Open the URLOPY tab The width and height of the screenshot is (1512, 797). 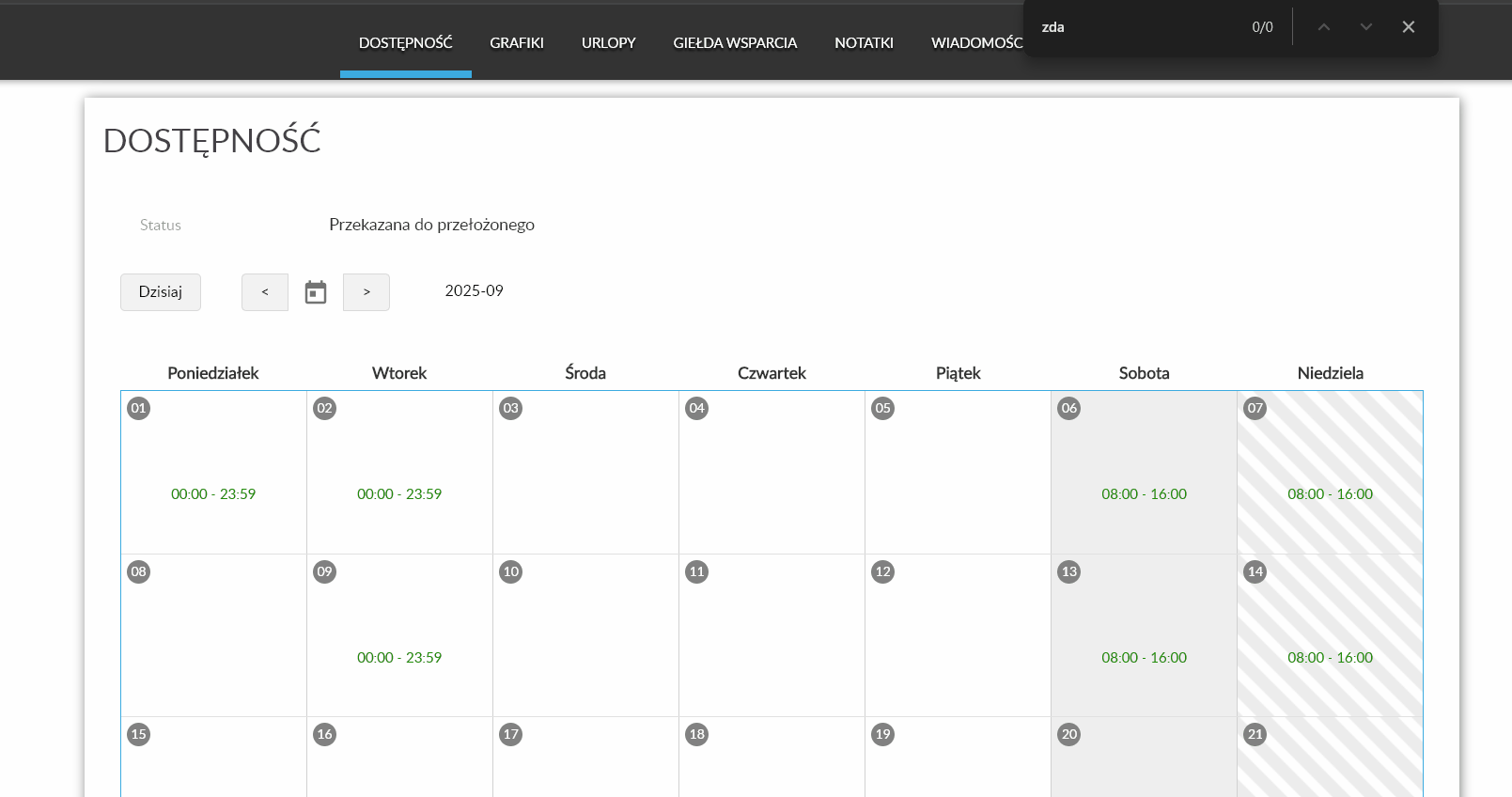(x=609, y=42)
